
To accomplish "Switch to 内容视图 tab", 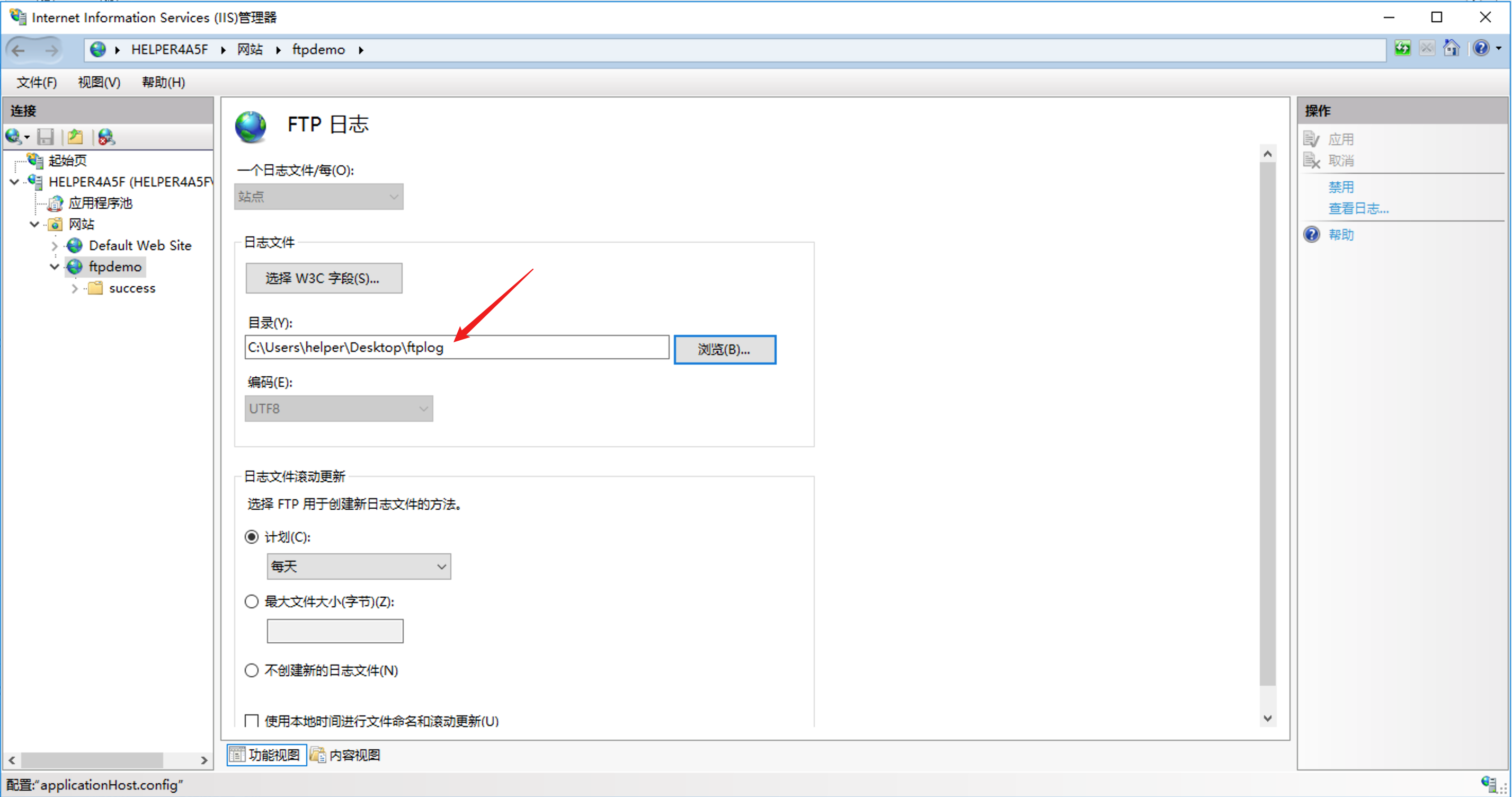I will [x=346, y=755].
